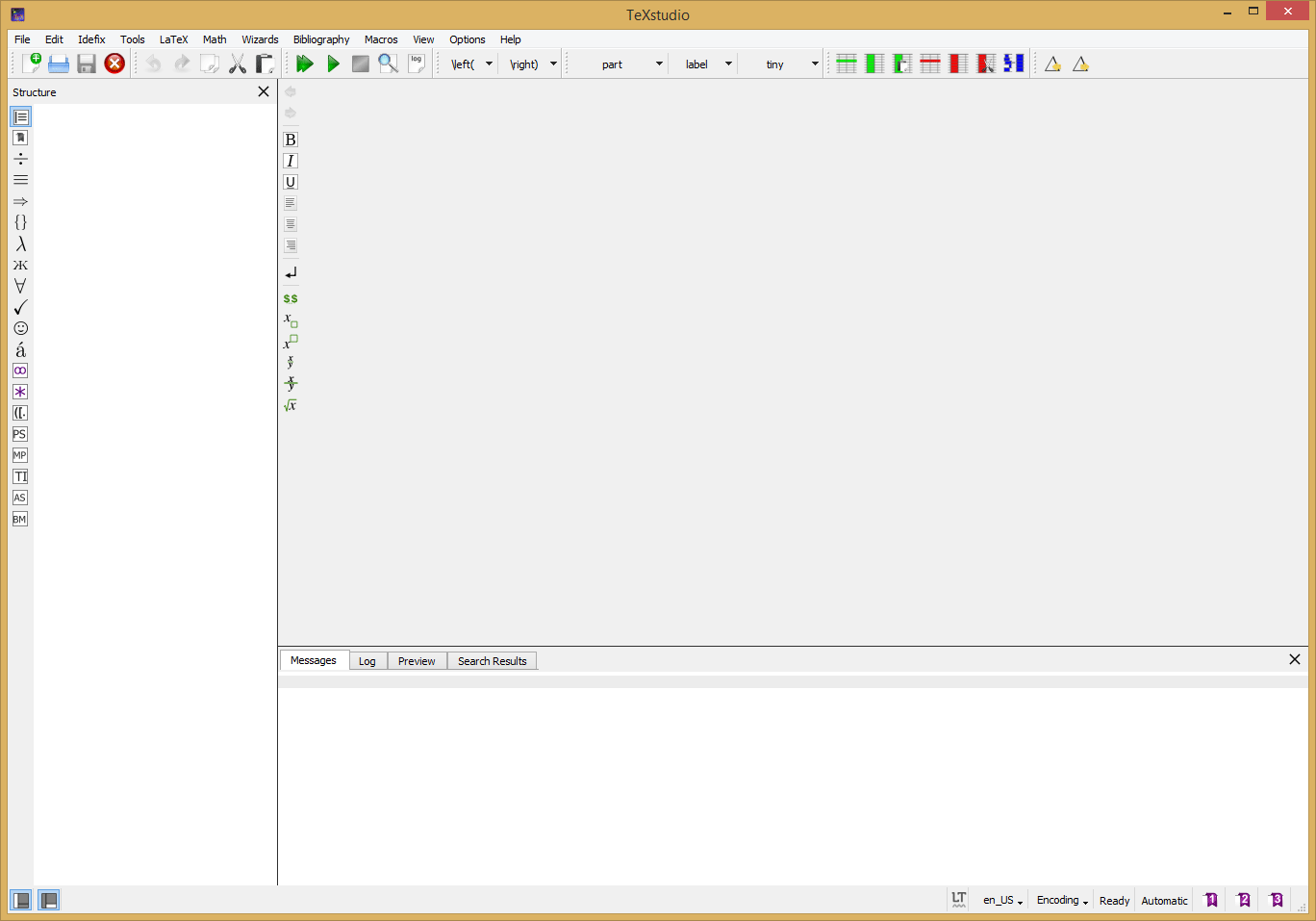The image size is (1316, 921).
Task: Open the View Log icon
Action: click(x=416, y=64)
